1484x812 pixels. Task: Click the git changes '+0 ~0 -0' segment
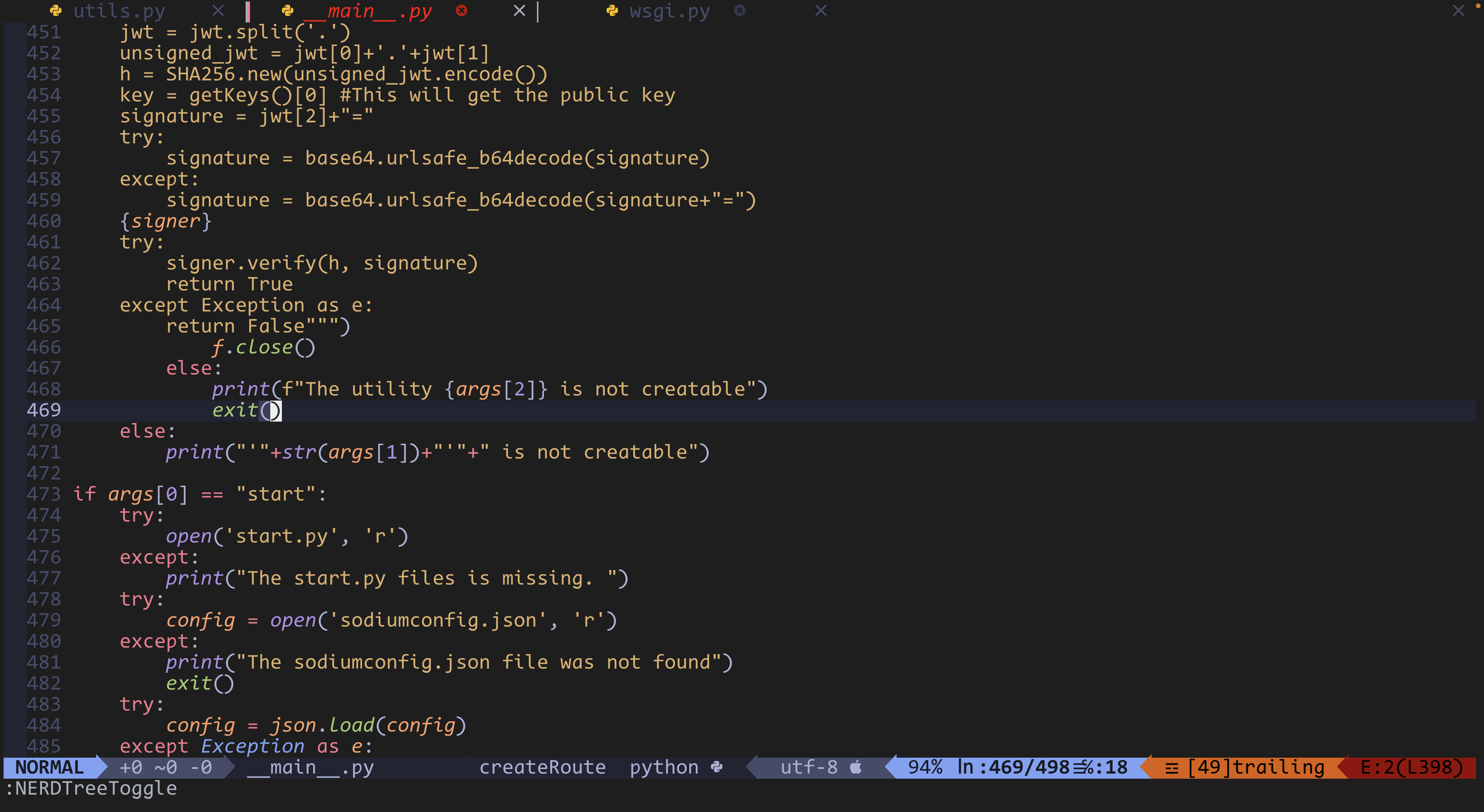click(x=166, y=767)
